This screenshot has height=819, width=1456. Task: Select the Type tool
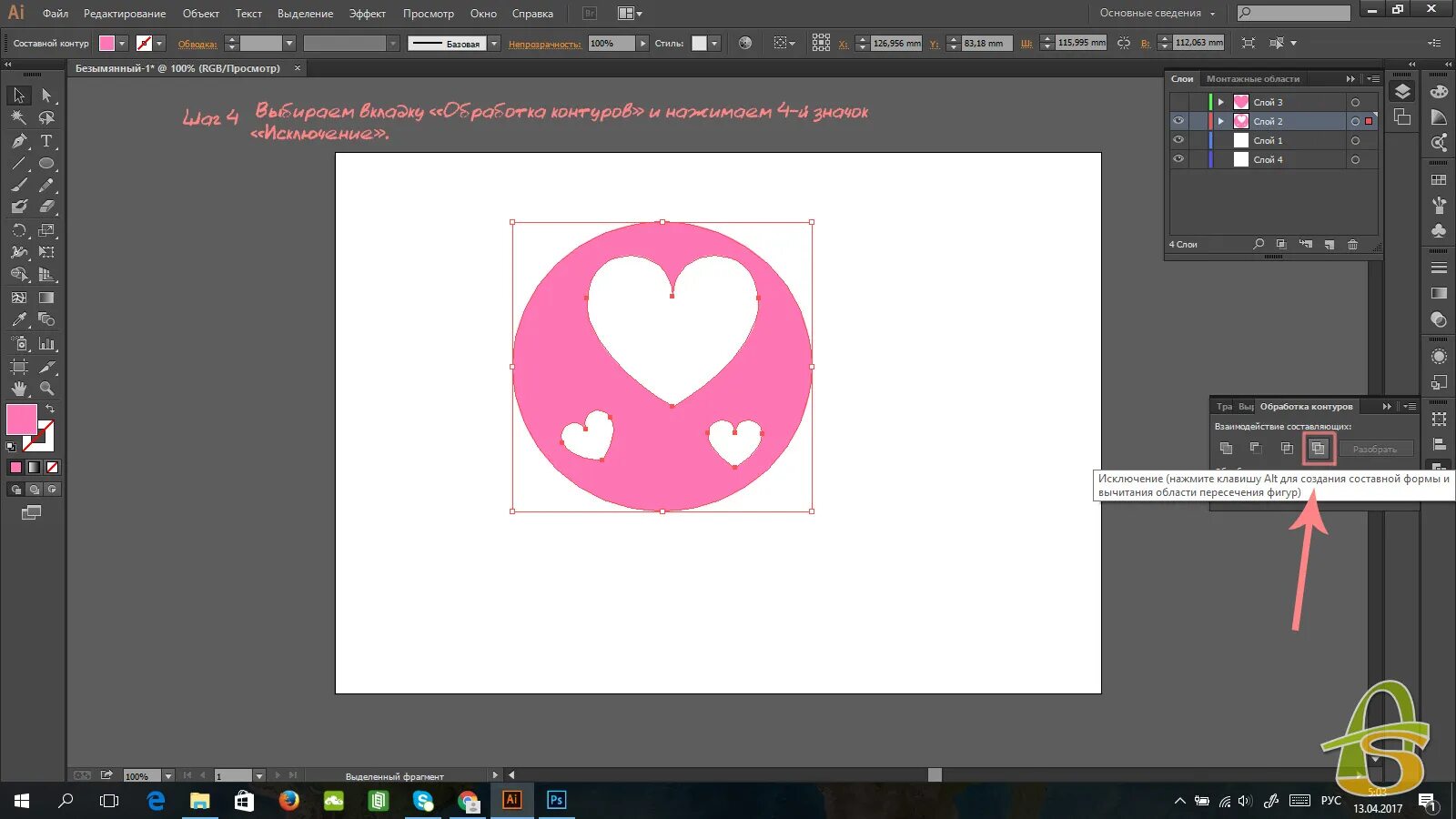click(46, 141)
